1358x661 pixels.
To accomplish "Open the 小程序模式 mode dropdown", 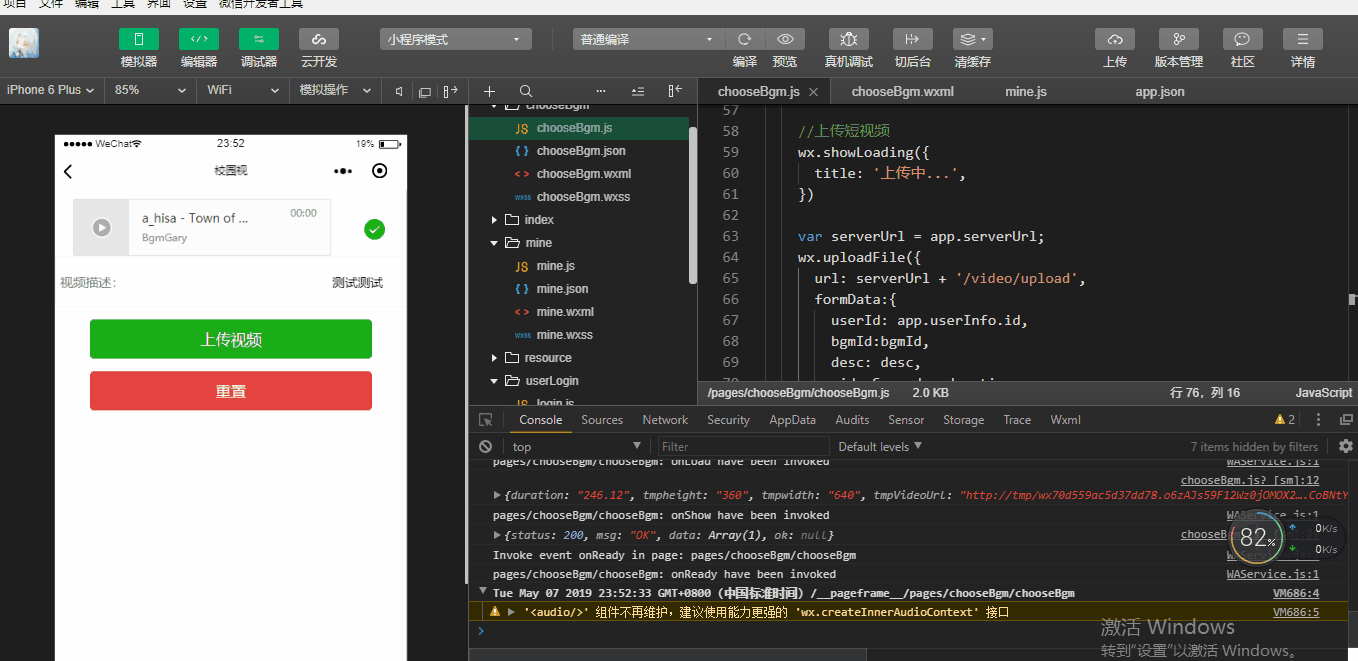I will 455,39.
